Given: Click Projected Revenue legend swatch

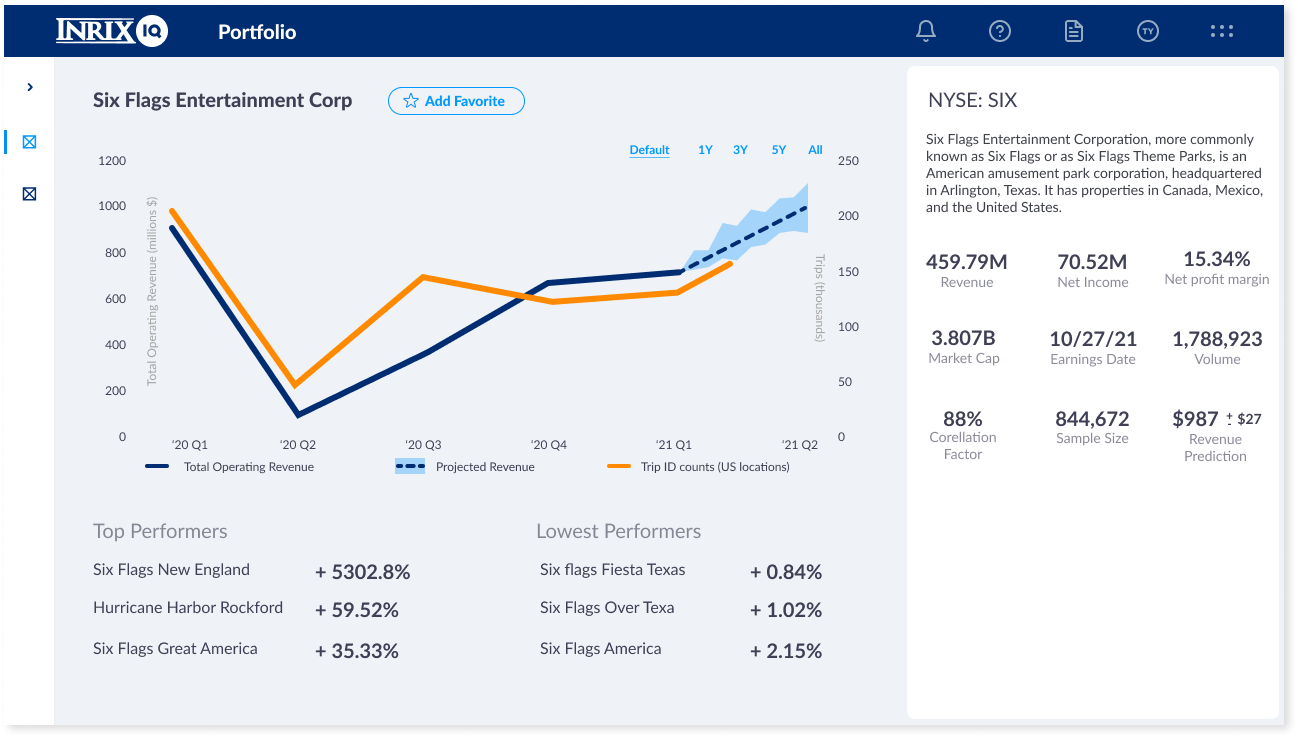Looking at the screenshot, I should (x=410, y=466).
